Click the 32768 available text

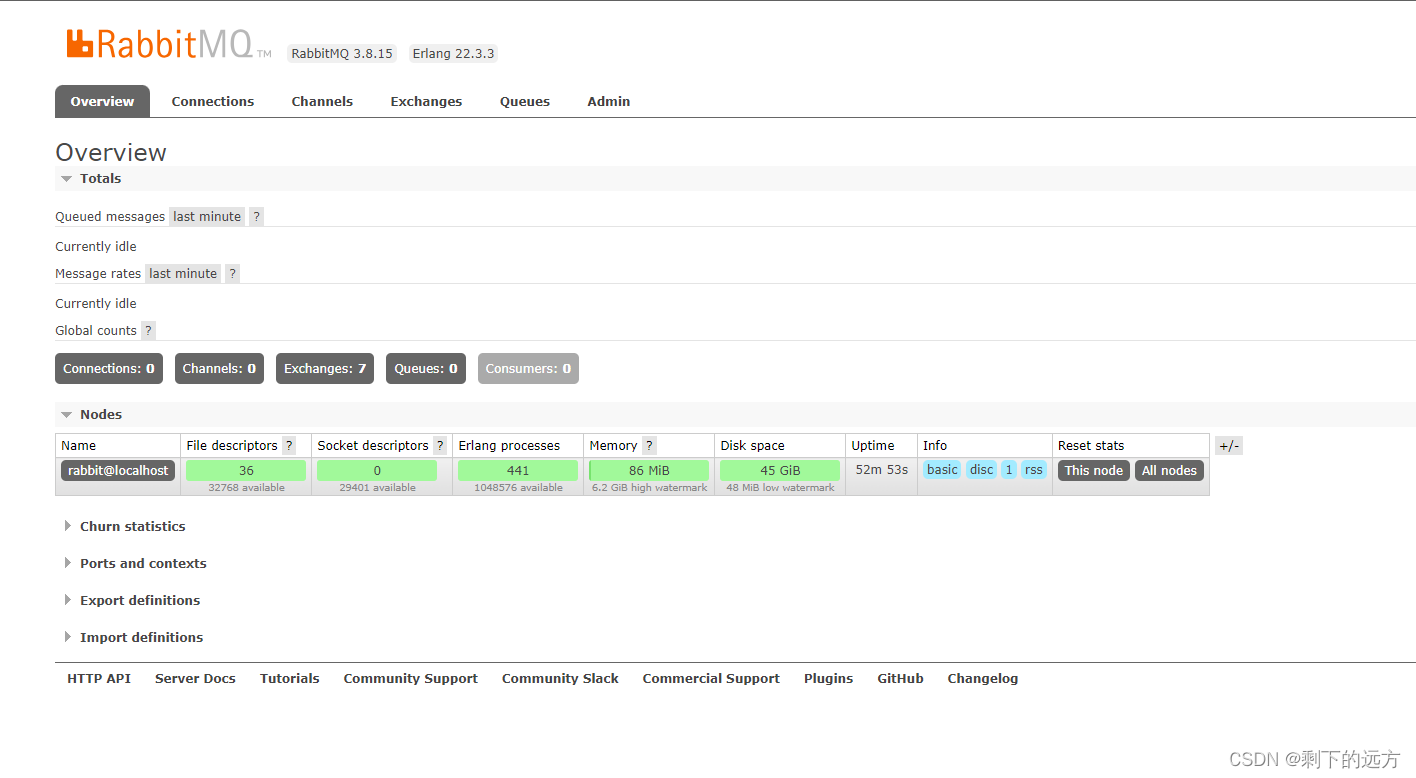(x=246, y=488)
